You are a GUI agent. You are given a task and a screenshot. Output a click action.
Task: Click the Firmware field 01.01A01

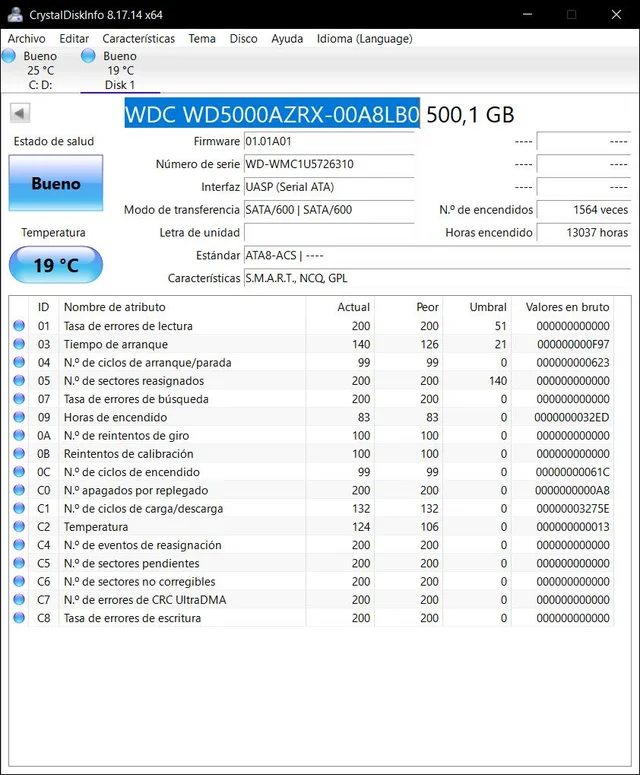click(x=329, y=141)
